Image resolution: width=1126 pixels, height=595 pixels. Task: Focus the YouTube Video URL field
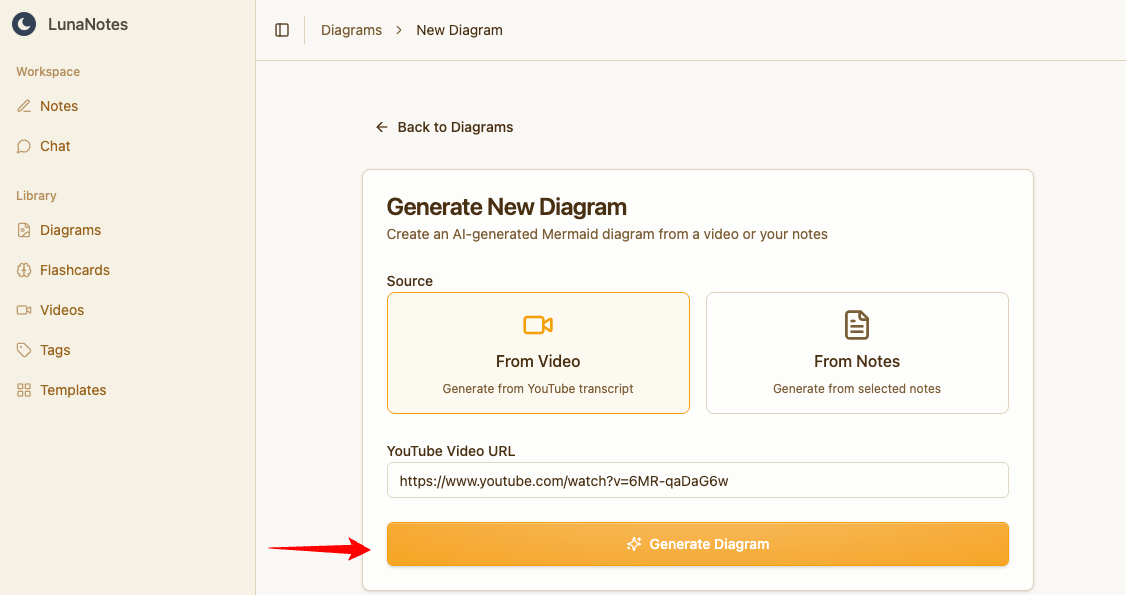tap(697, 480)
